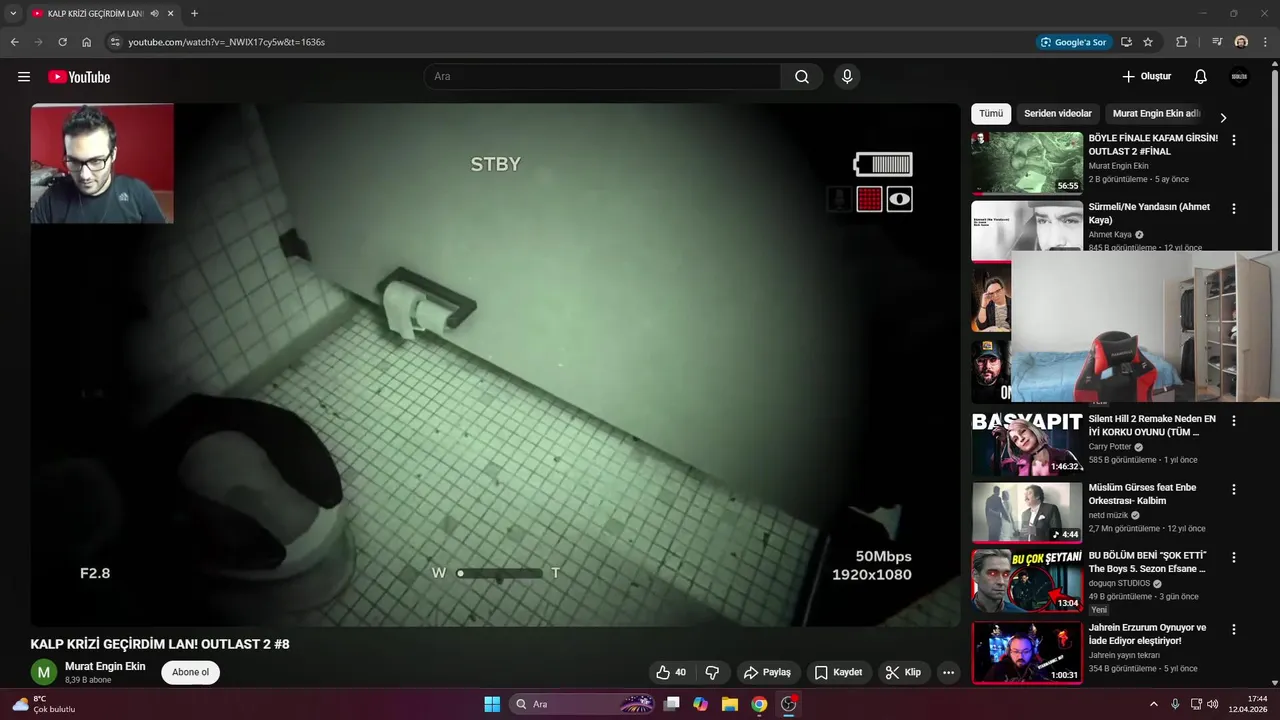
Task: Click the address bar URL
Action: (226, 42)
